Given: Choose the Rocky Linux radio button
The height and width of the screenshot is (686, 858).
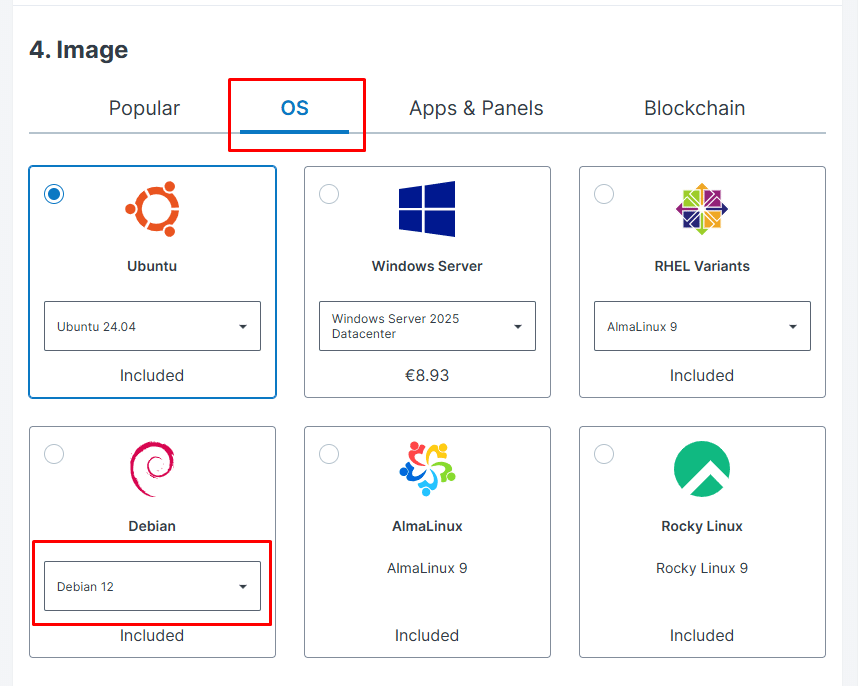Looking at the screenshot, I should pos(604,454).
